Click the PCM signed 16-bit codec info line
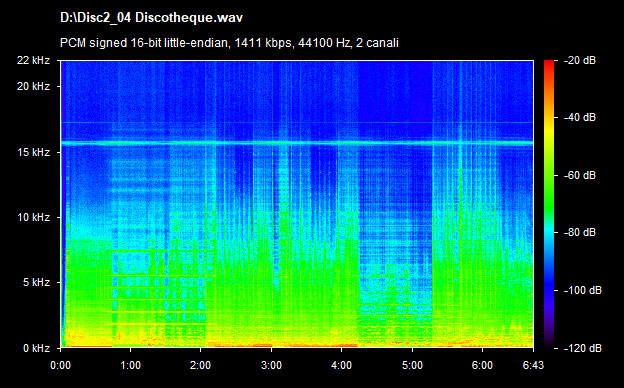The image size is (624, 388). (x=229, y=43)
